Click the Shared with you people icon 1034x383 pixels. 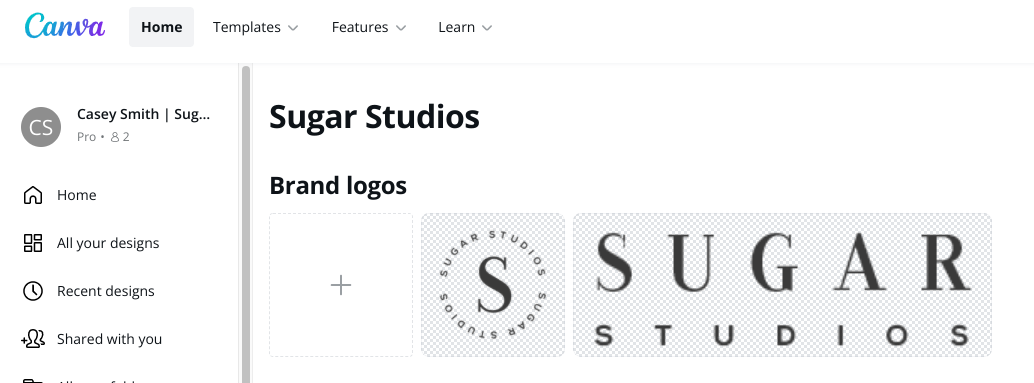[32, 339]
